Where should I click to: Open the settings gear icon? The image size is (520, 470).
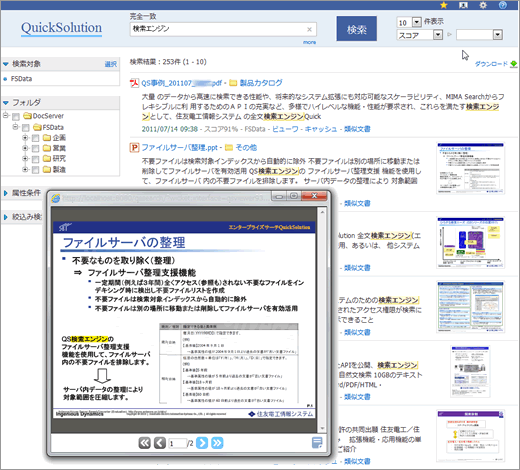[483, 5]
